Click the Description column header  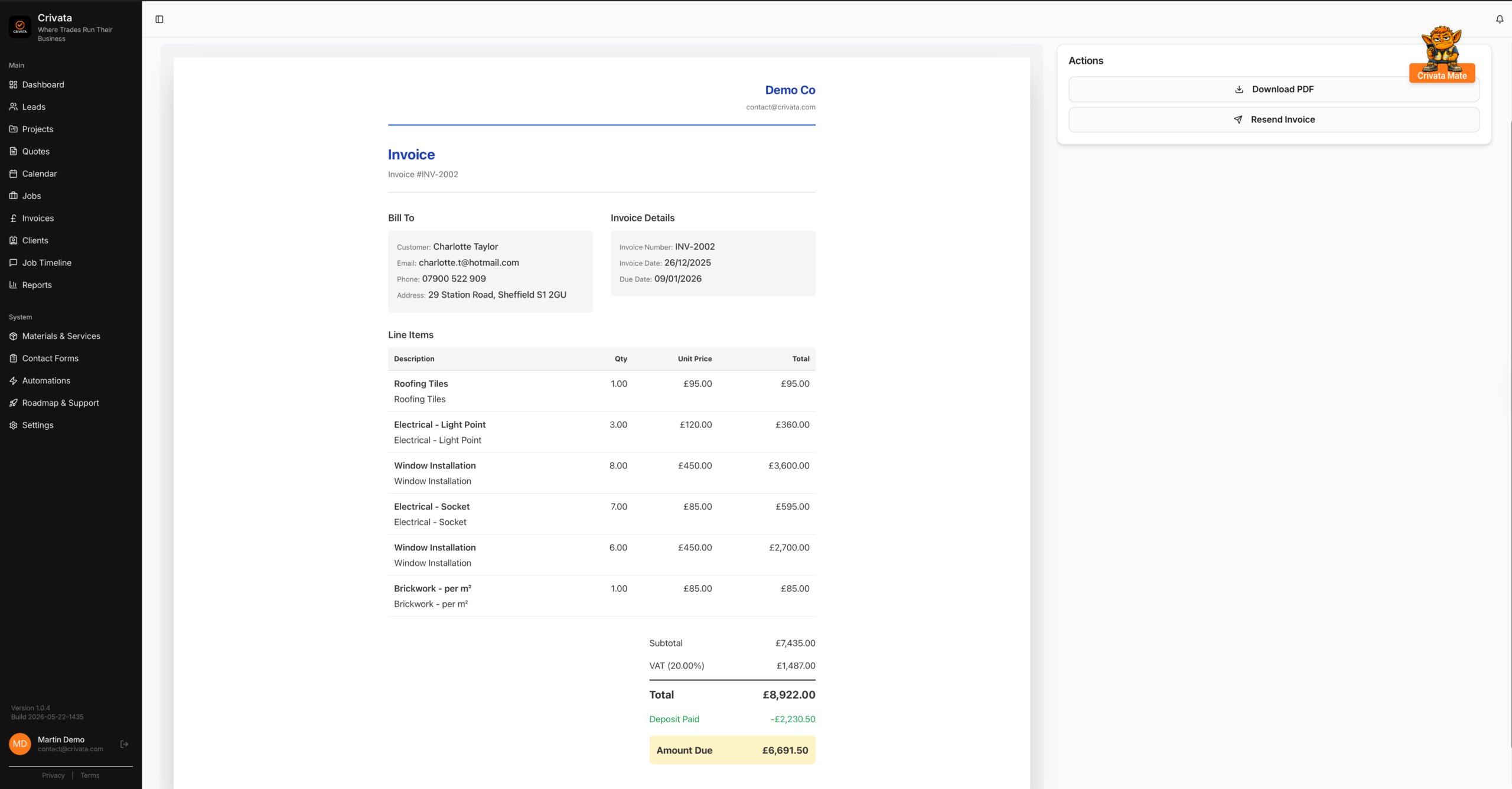[x=414, y=359]
